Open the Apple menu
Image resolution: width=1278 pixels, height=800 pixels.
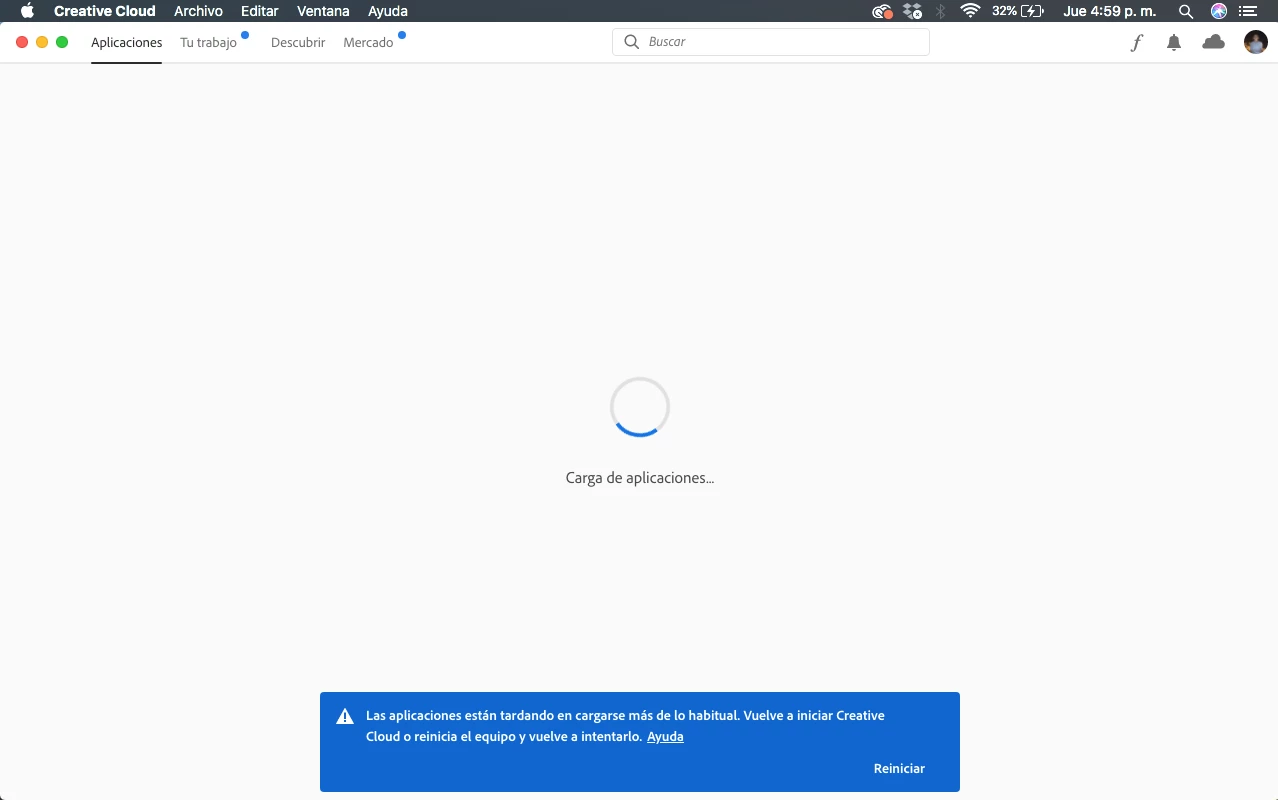coord(27,11)
